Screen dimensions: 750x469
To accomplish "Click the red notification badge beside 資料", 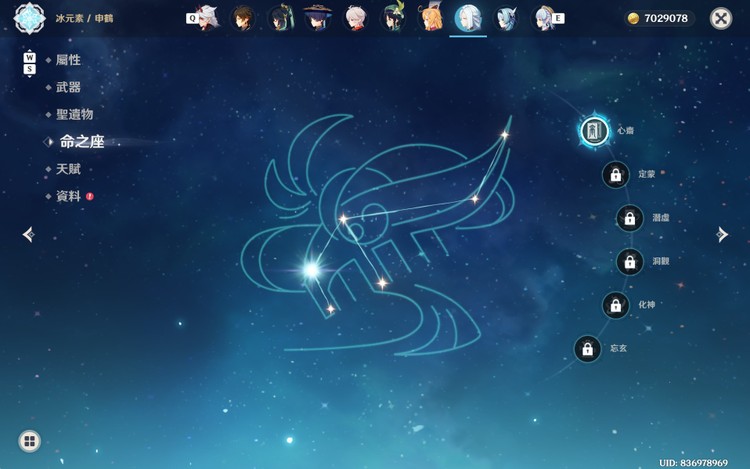I will (89, 196).
